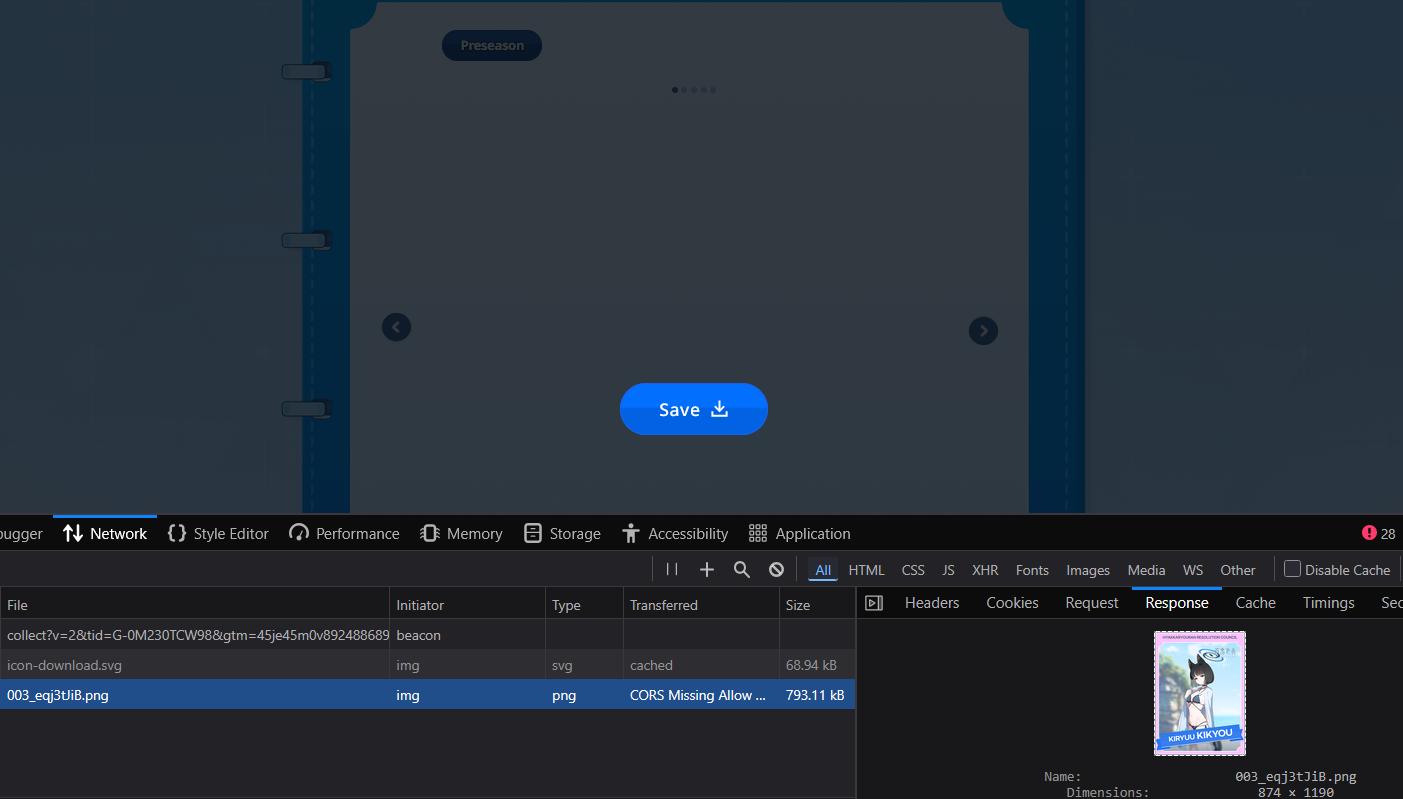Select the icon-download.svg request row
The width and height of the screenshot is (1403, 799).
[427, 665]
